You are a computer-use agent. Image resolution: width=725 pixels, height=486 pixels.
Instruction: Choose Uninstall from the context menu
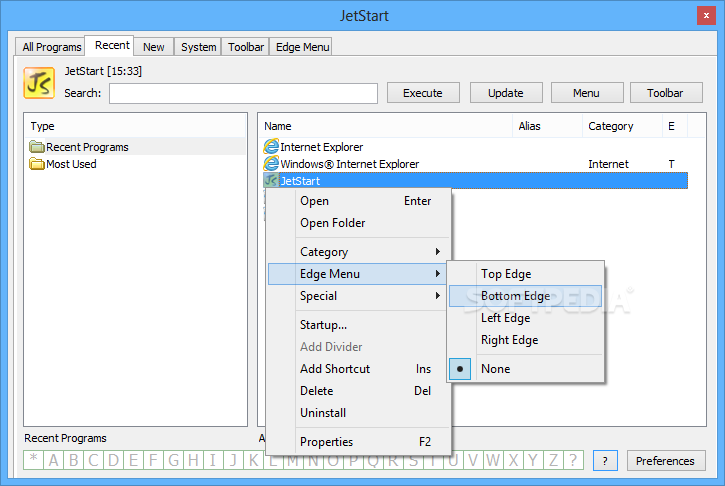click(x=358, y=413)
